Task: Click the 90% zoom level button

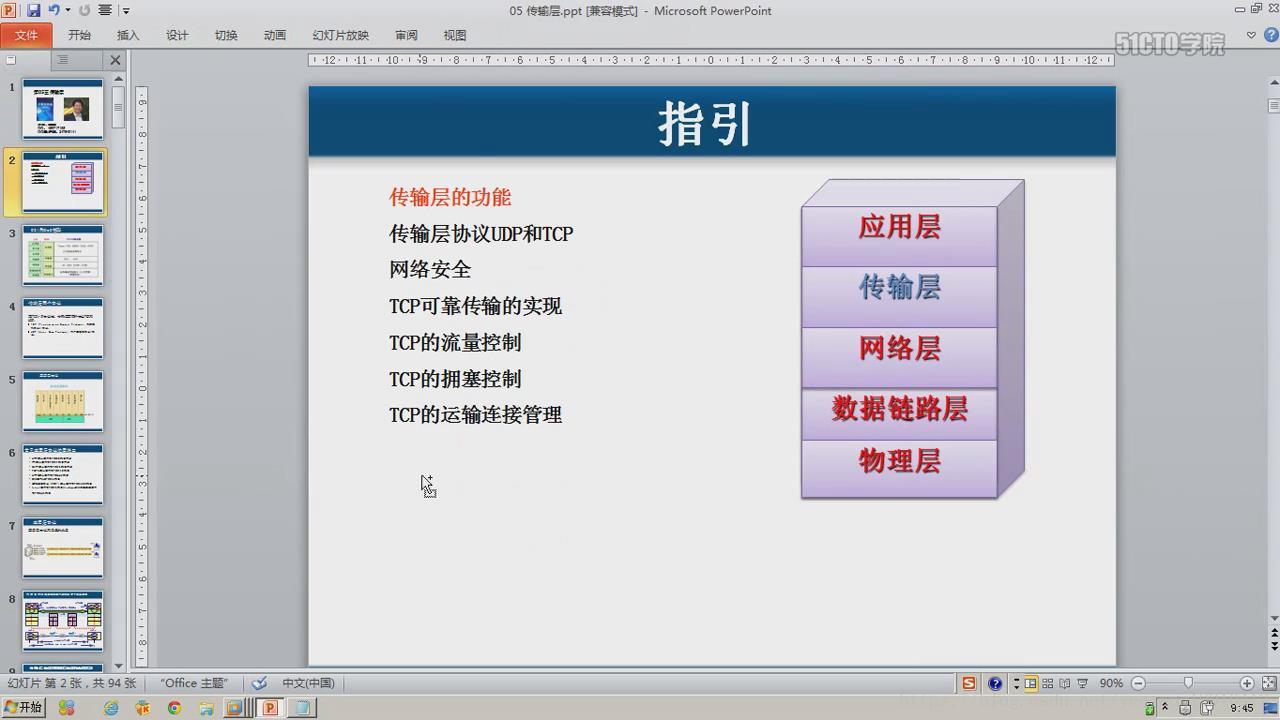Action: 1111,683
